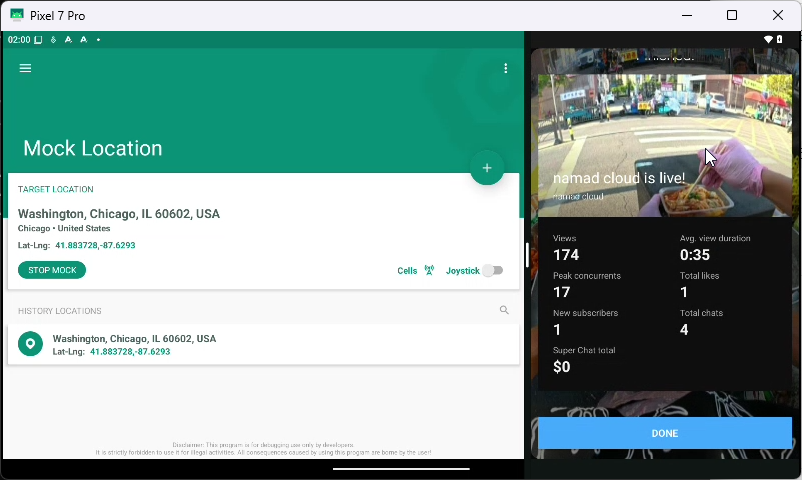Search history locations with magnifier icon
The width and height of the screenshot is (802, 480).
pyautogui.click(x=504, y=310)
